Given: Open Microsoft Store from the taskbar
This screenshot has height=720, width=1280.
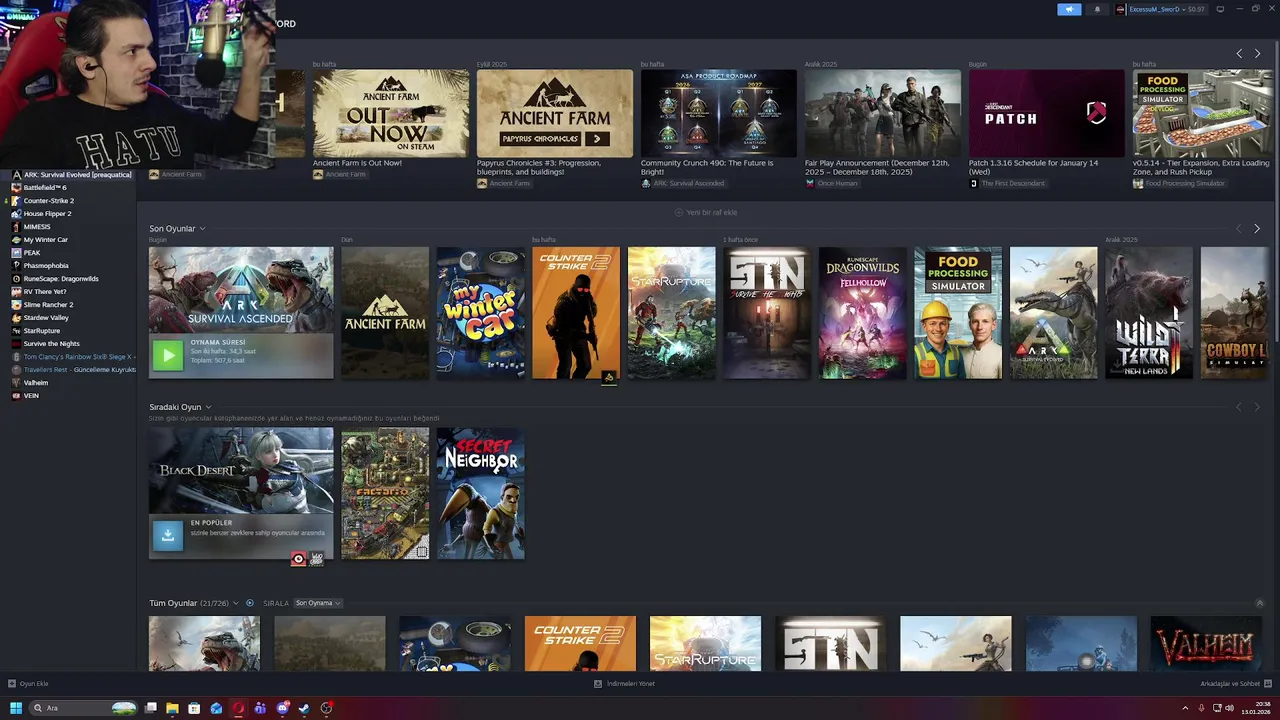Looking at the screenshot, I should [x=194, y=708].
